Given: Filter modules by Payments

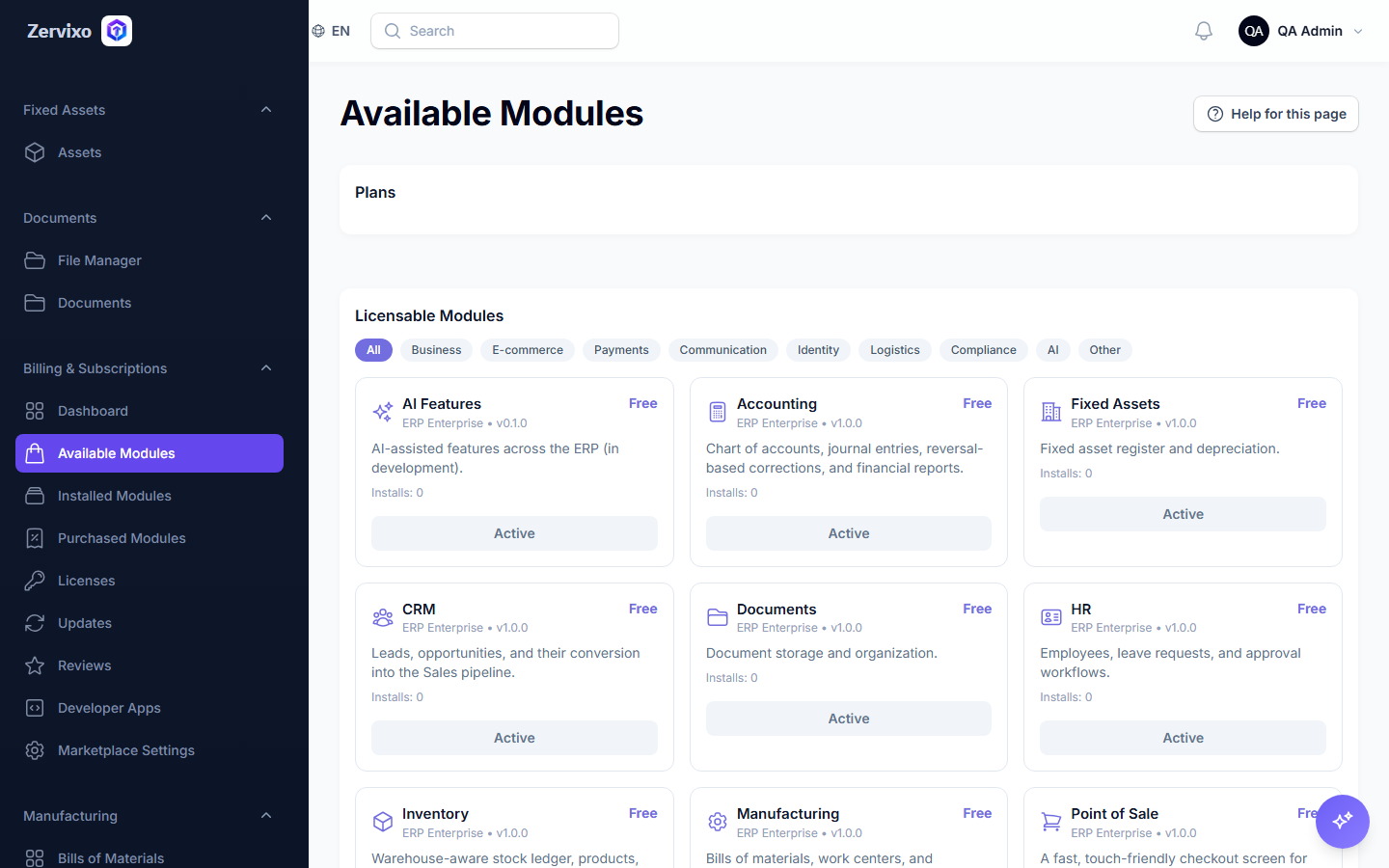Looking at the screenshot, I should click(621, 350).
